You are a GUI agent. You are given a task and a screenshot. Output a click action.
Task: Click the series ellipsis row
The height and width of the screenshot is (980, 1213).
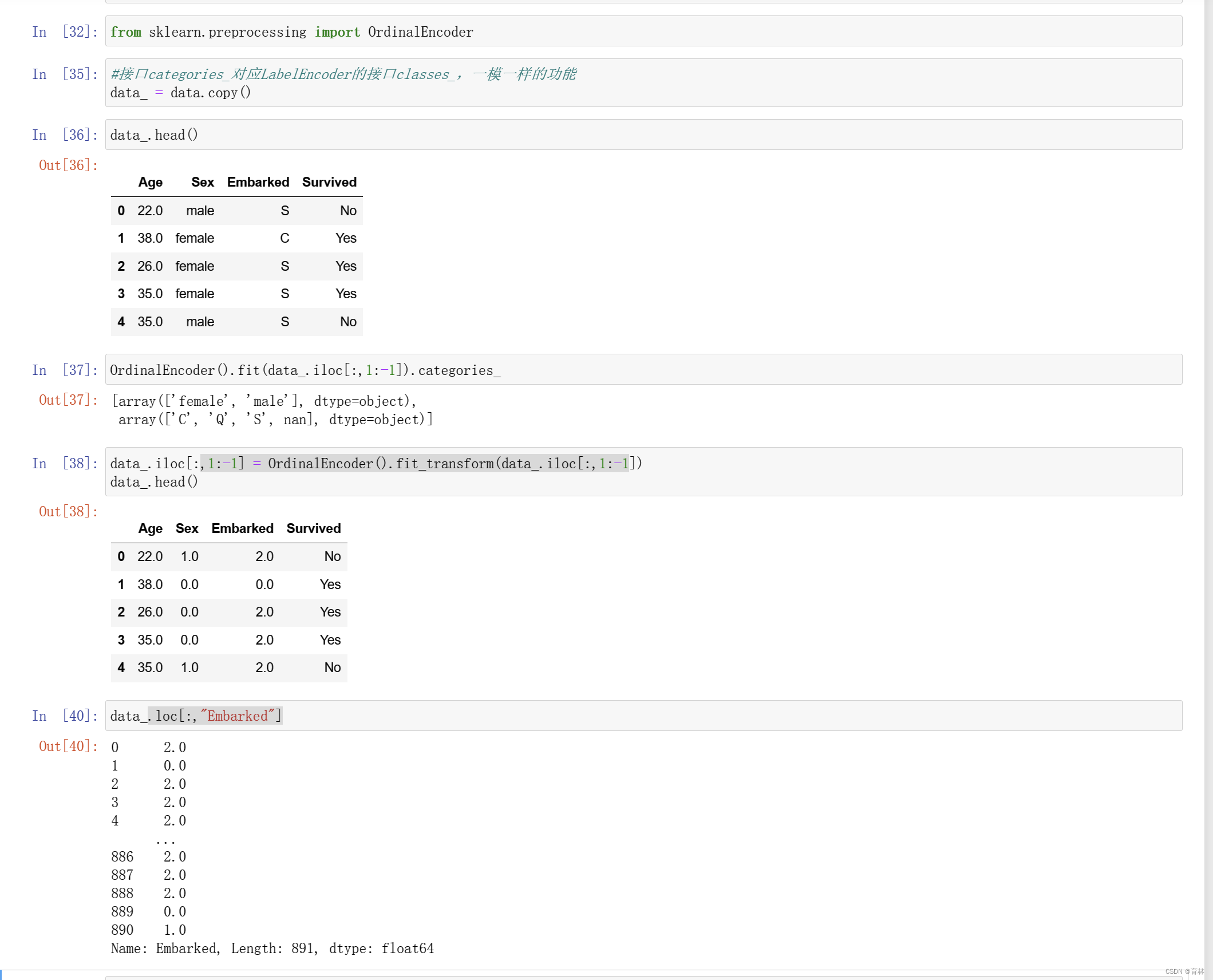165,840
